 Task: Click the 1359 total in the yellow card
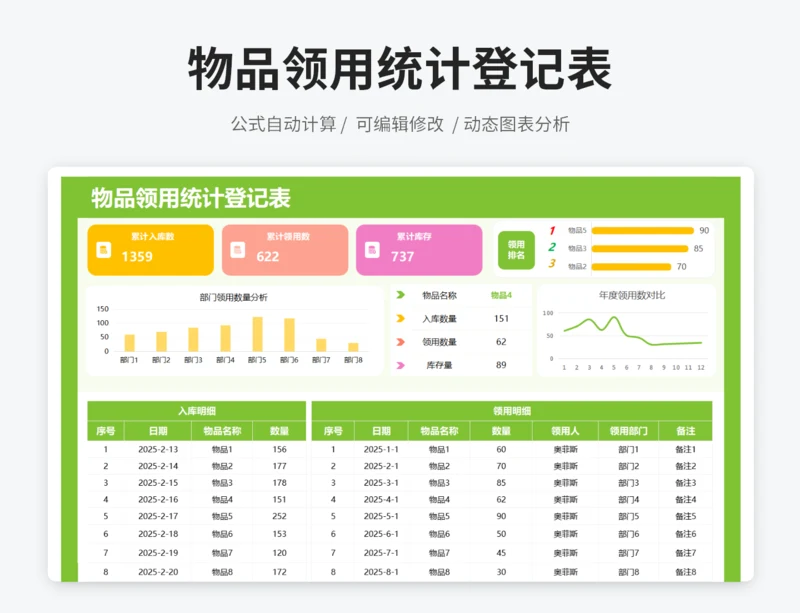coord(137,256)
